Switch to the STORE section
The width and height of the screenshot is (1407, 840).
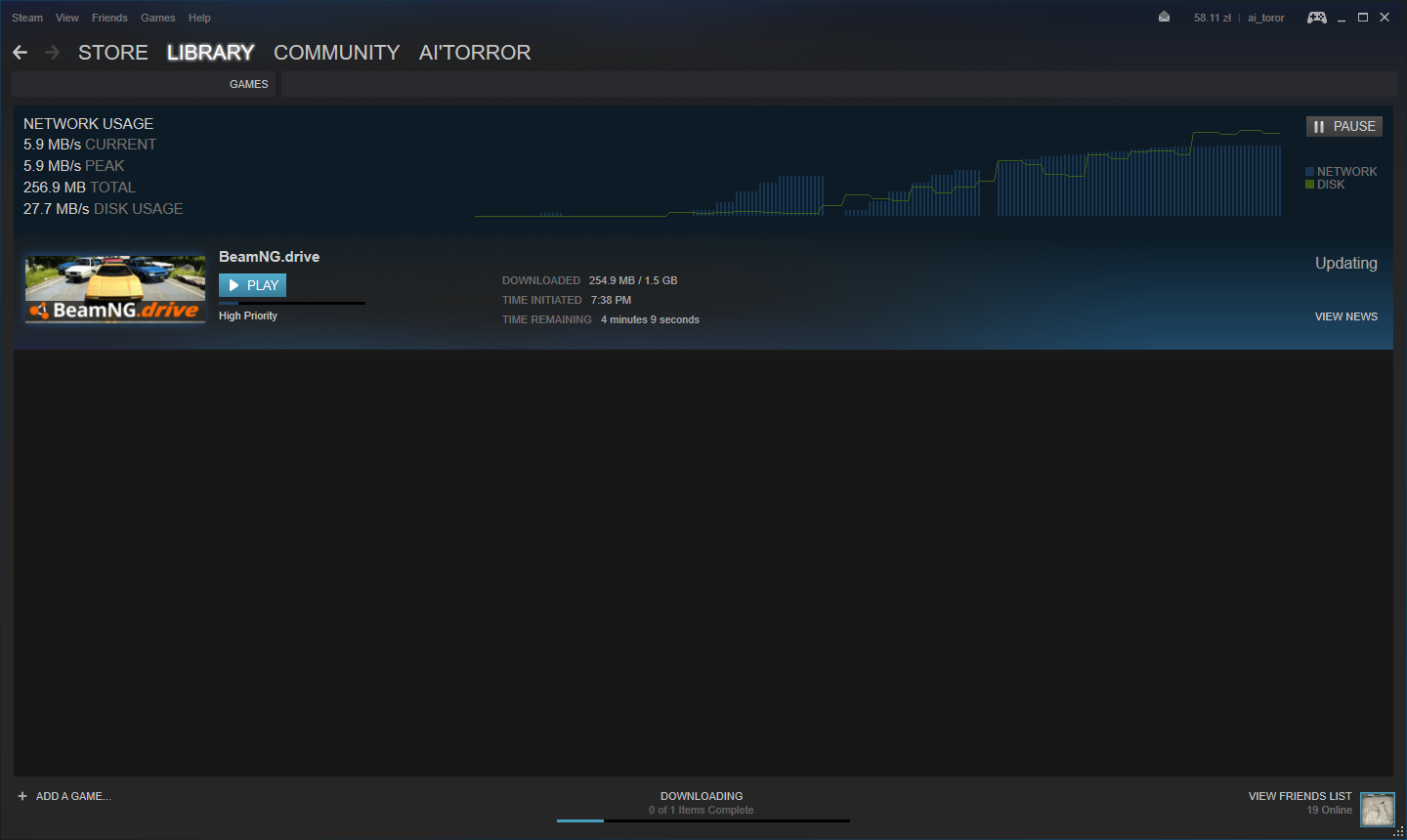(113, 53)
